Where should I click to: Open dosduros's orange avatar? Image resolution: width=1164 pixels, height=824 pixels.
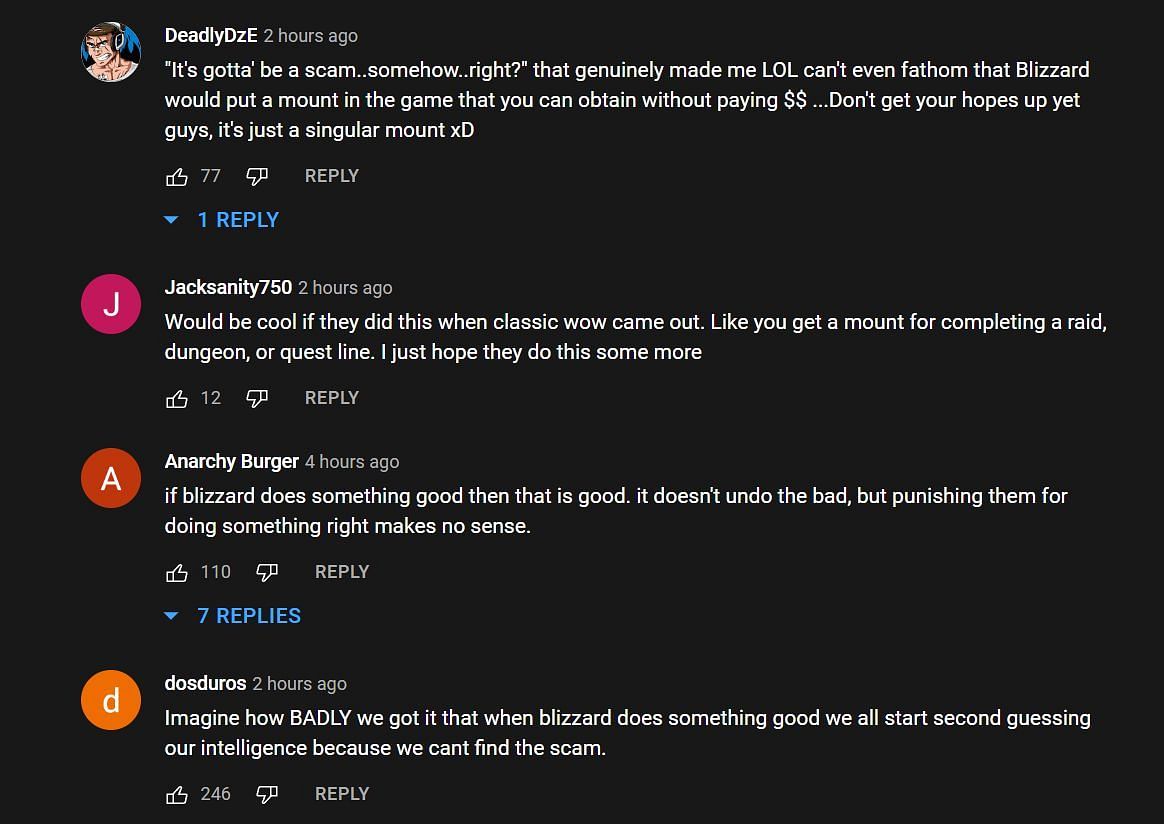coord(110,700)
